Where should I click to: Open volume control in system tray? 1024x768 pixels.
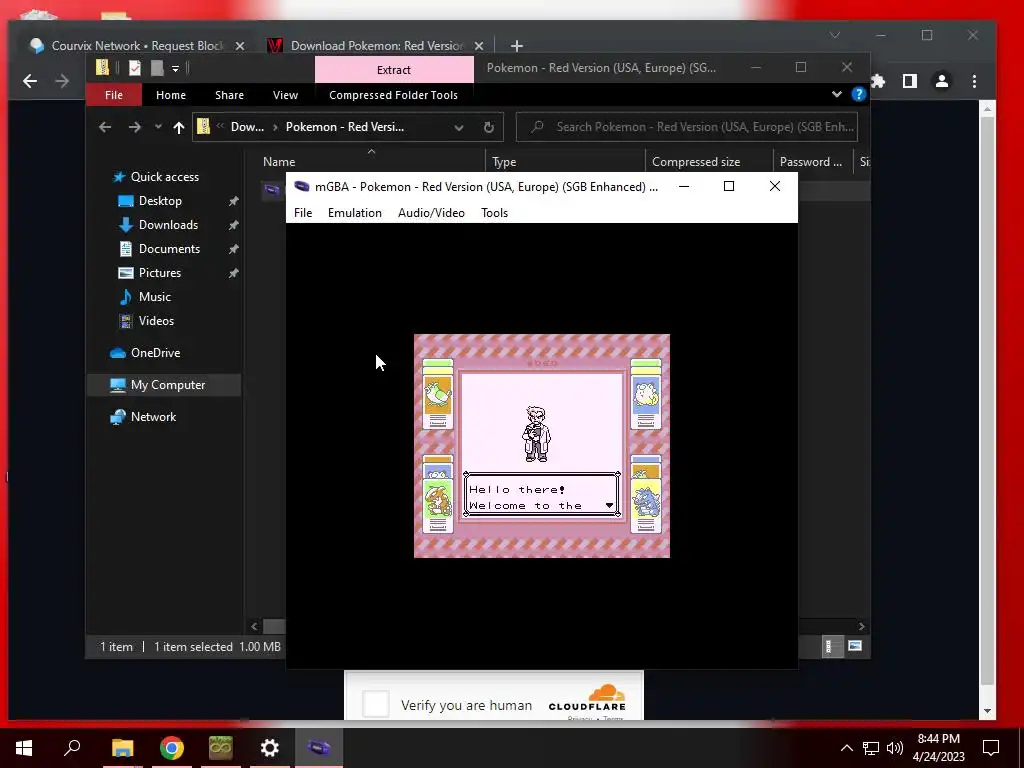(x=895, y=748)
